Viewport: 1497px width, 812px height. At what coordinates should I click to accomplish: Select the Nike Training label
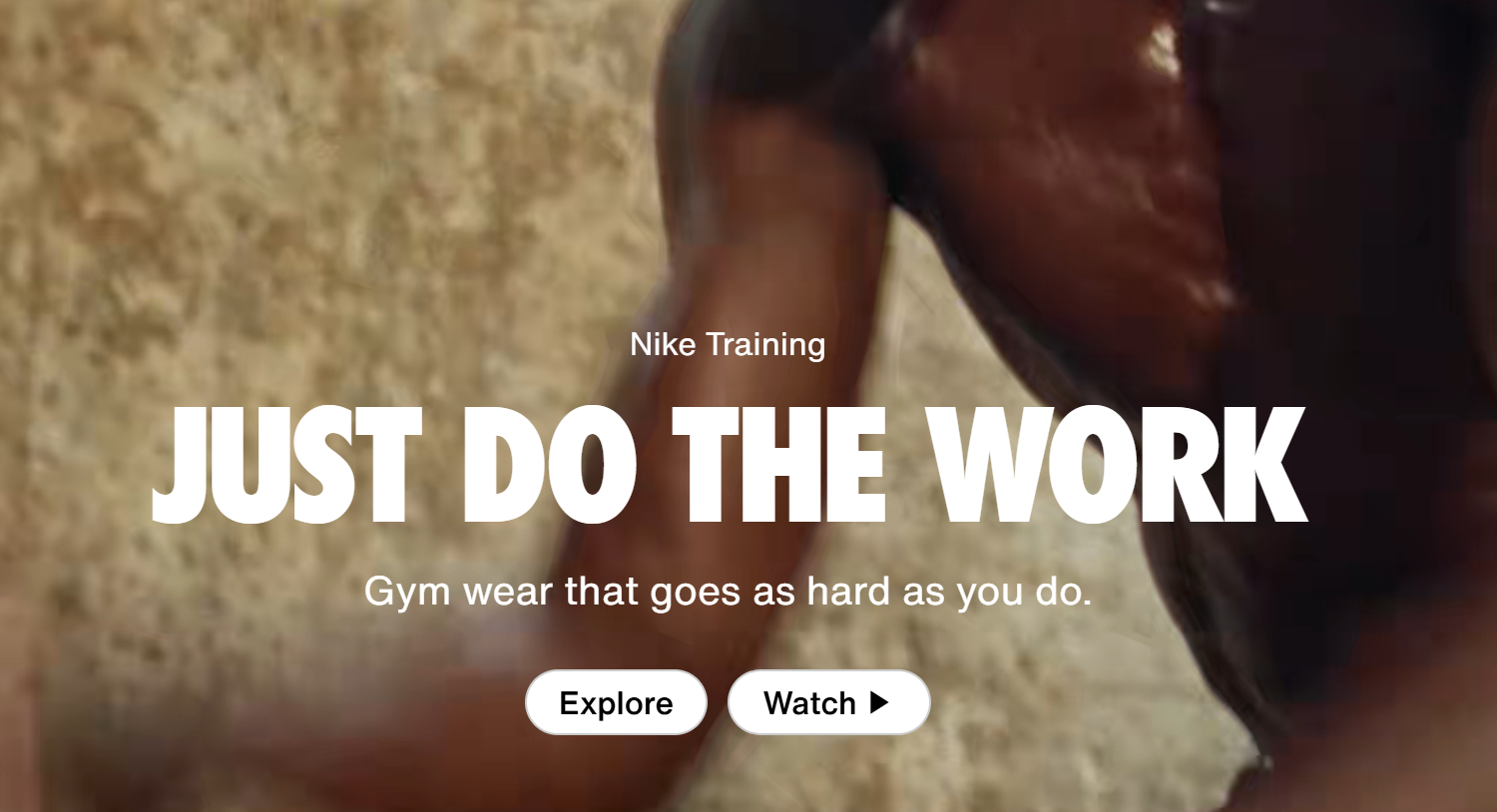tap(728, 344)
